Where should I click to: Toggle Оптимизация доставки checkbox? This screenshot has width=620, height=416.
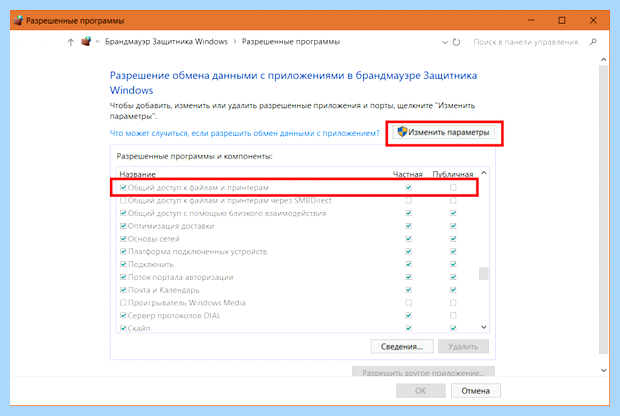click(x=123, y=226)
